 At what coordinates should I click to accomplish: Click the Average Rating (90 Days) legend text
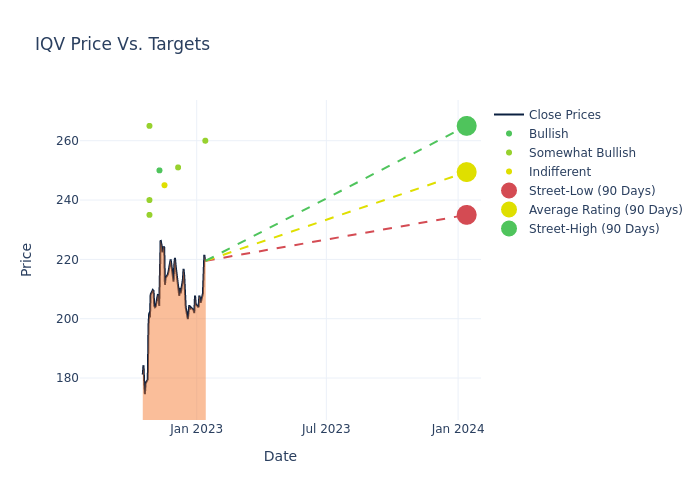click(605, 210)
